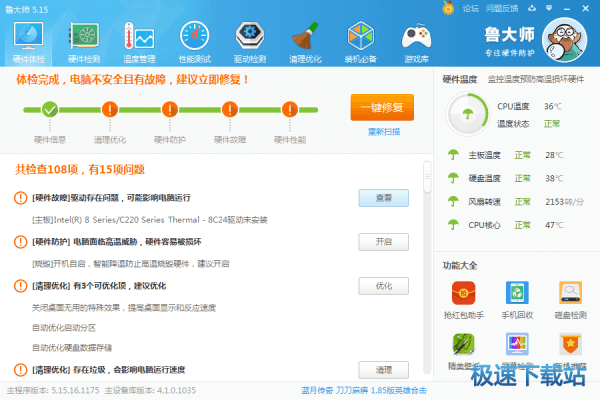The width and height of the screenshot is (600, 400).
Task: Click the 鲁大师 mascot avatar
Action: pos(564,40)
